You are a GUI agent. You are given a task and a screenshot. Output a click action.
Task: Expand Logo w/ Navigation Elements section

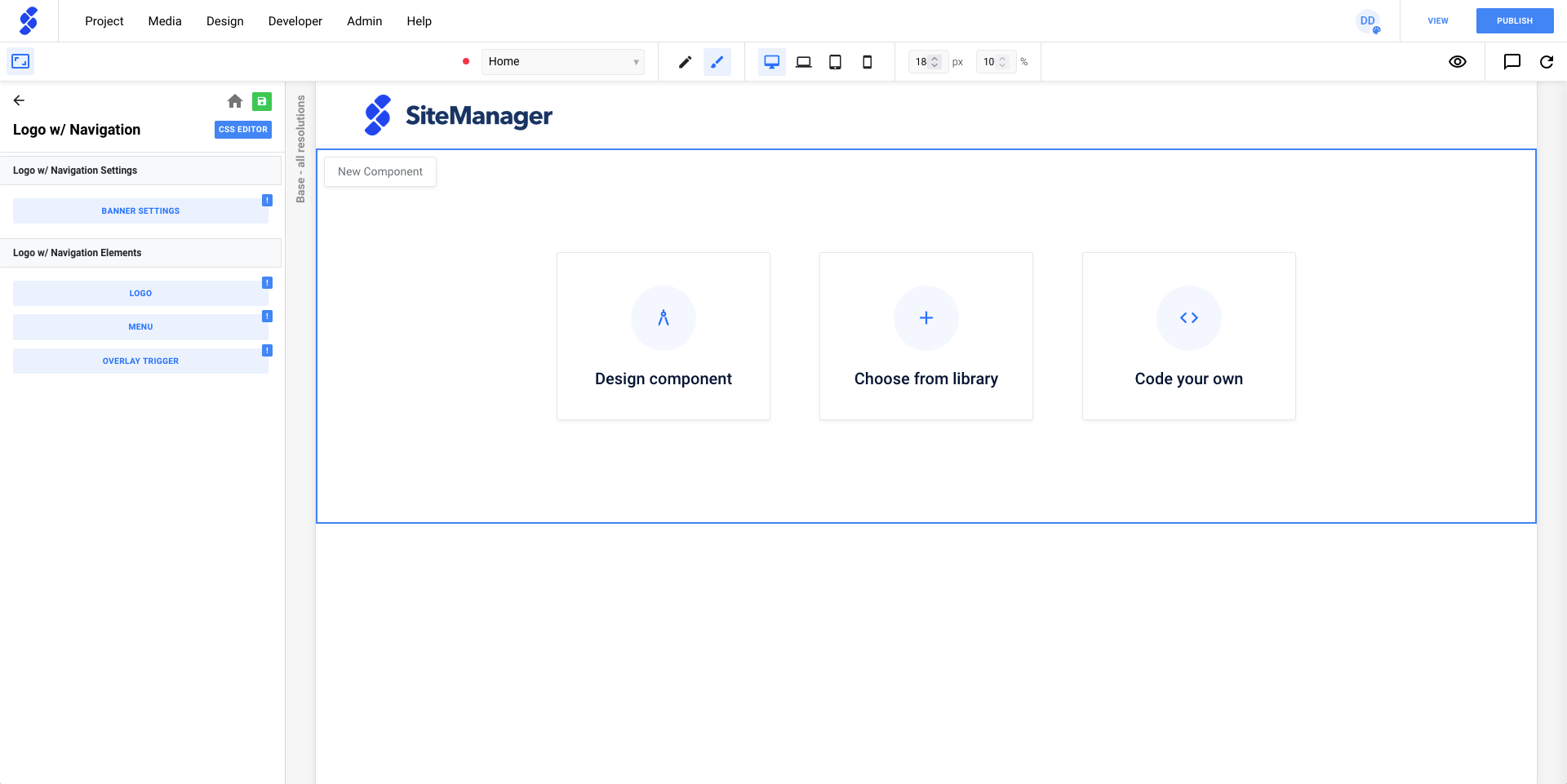pos(140,253)
